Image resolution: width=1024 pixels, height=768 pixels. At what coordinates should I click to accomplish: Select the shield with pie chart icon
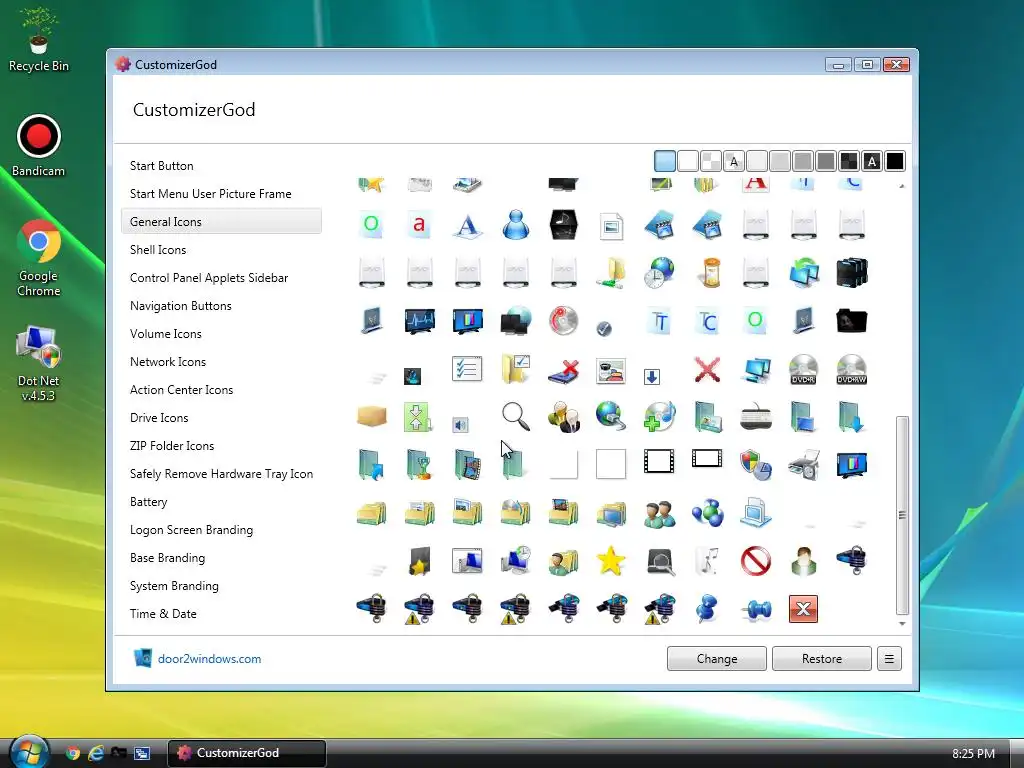click(x=756, y=465)
